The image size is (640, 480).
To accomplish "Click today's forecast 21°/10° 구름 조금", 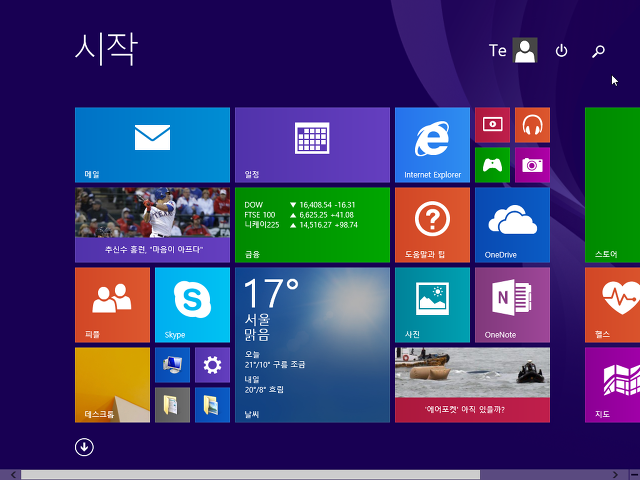I will (275, 364).
